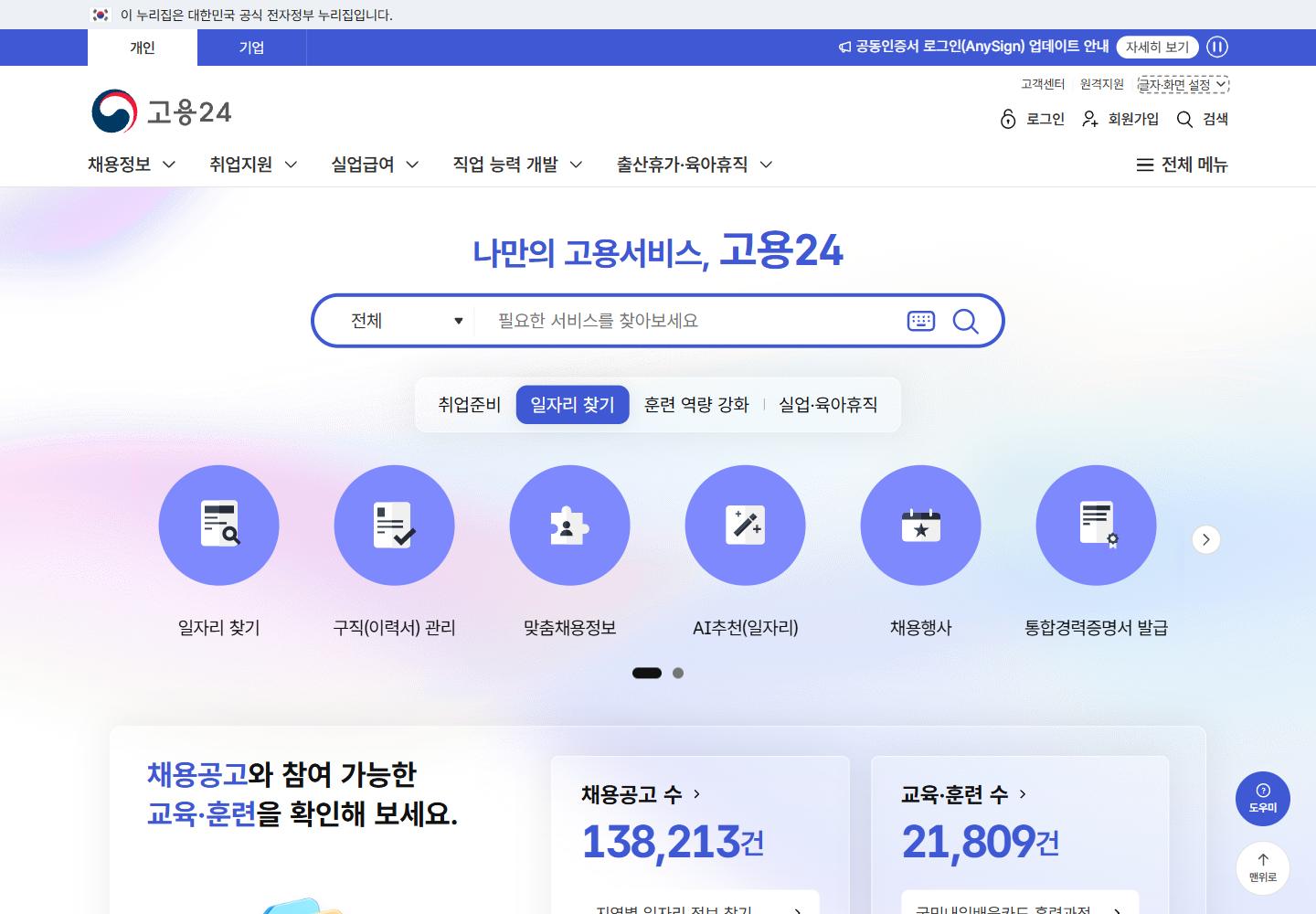The width and height of the screenshot is (1316, 914).
Task: Select the 실업·육아휴직 tab
Action: pos(828,405)
